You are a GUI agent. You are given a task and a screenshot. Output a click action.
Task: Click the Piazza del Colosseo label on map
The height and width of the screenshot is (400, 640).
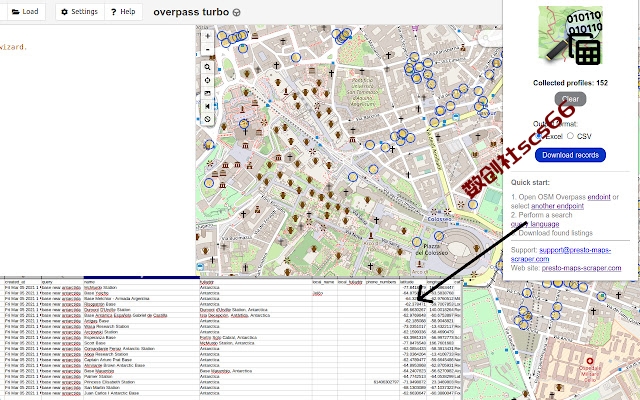[431, 249]
